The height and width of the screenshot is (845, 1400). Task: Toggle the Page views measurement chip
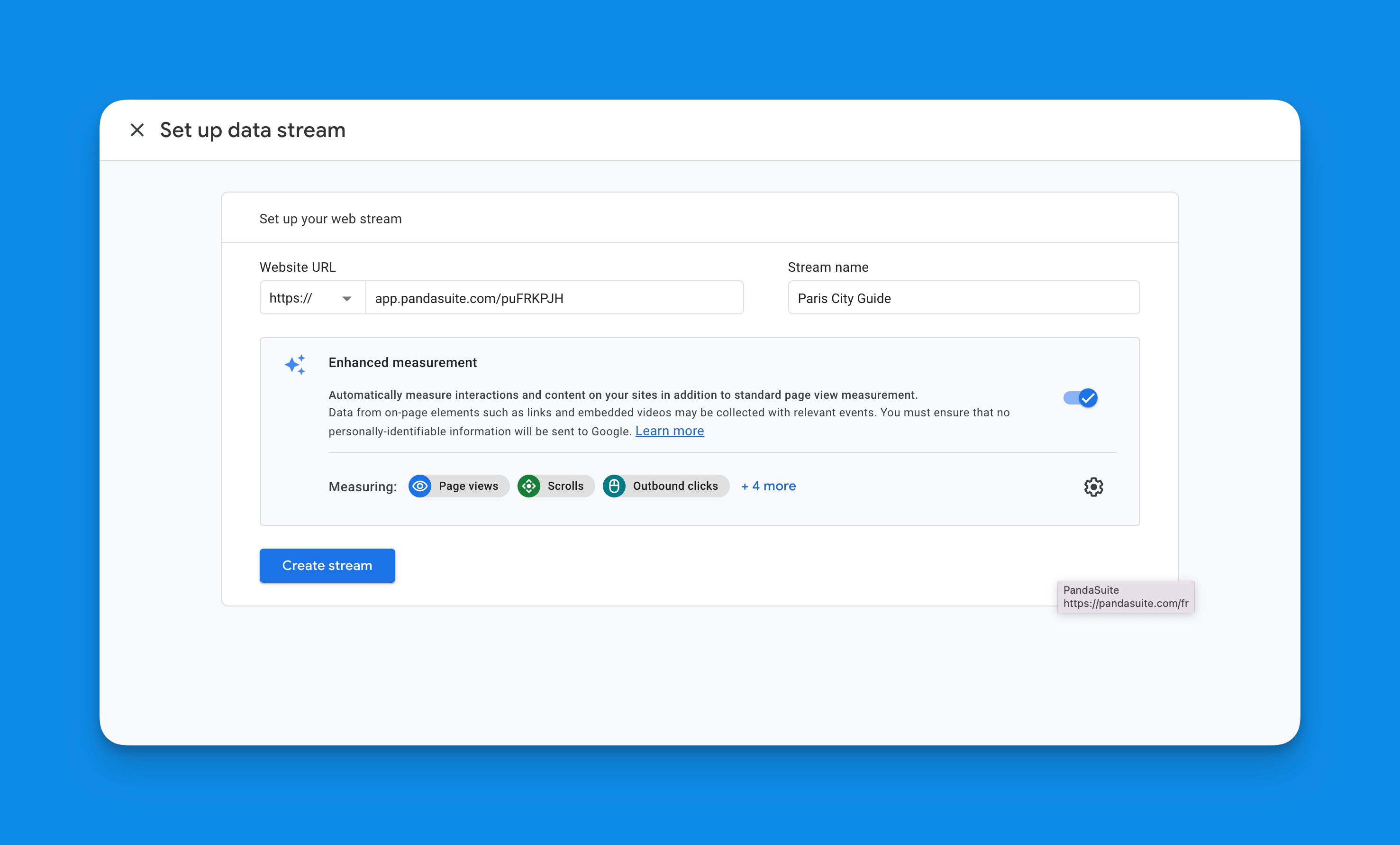(458, 486)
